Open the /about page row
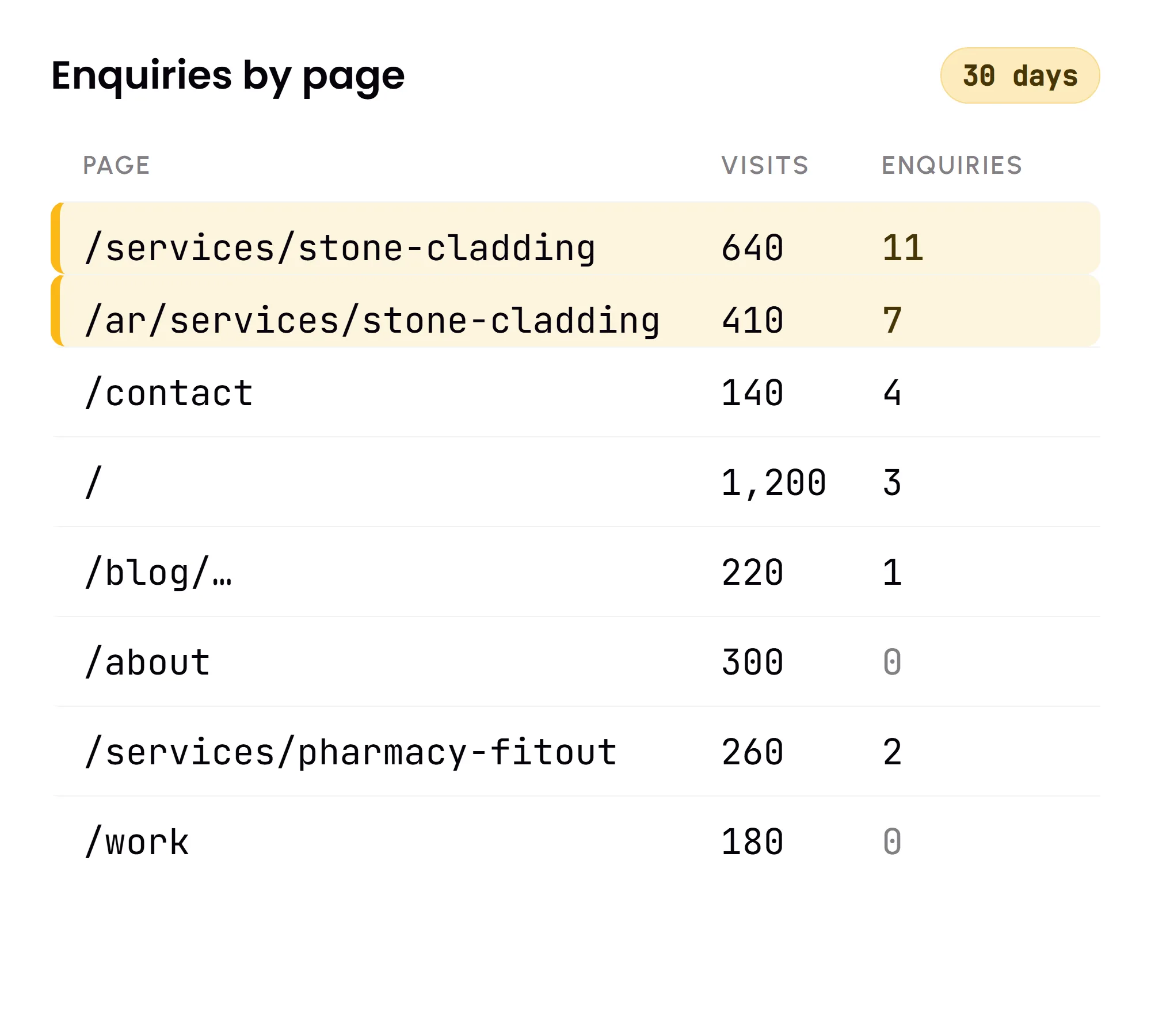1151x1036 pixels. (575, 662)
